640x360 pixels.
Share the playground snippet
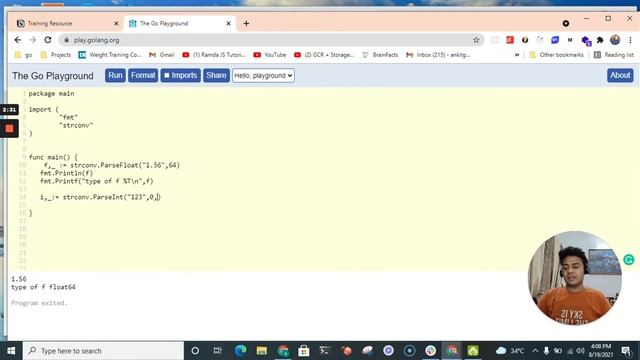pyautogui.click(x=216, y=76)
